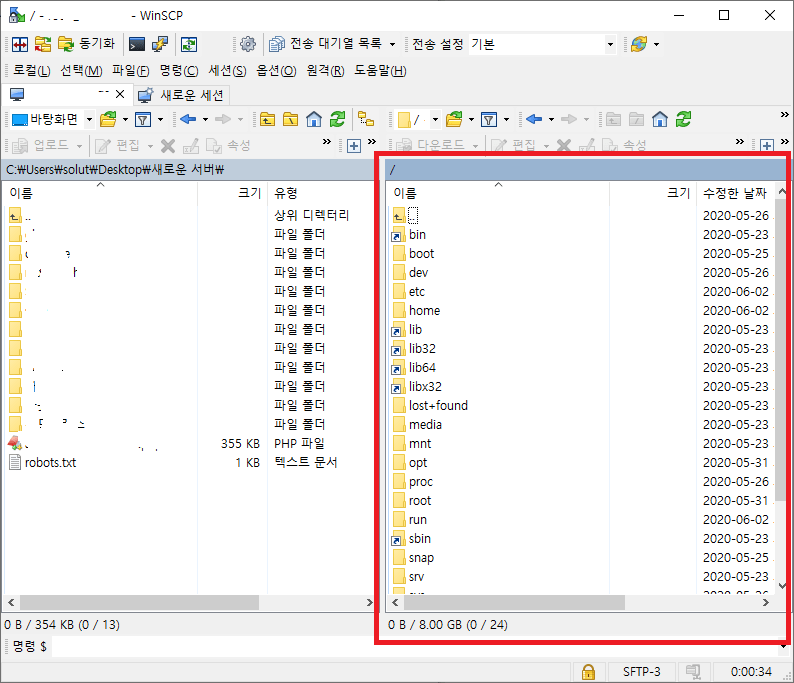Open the 명령(C) menu
The image size is (794, 683).
pos(178,70)
